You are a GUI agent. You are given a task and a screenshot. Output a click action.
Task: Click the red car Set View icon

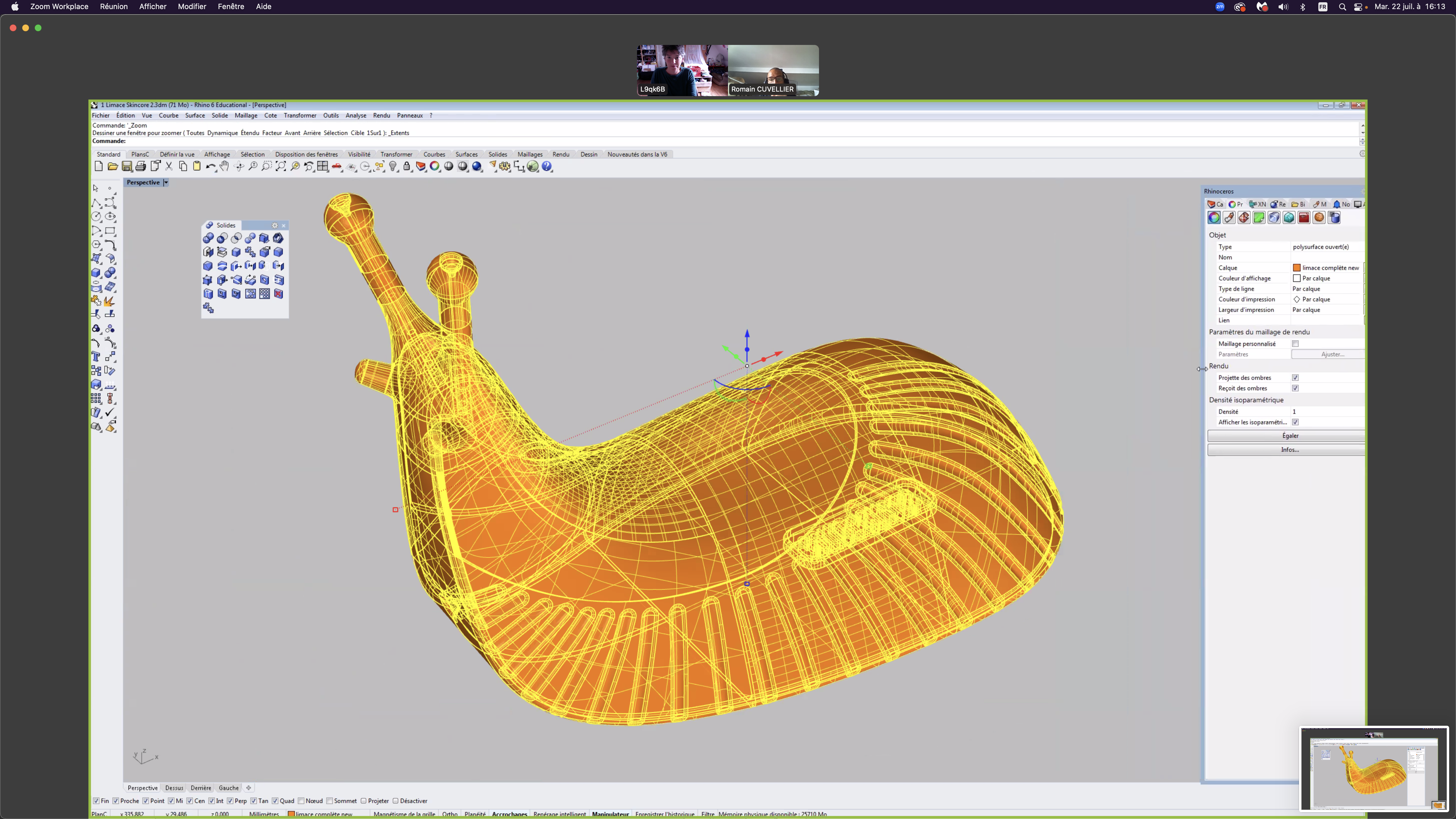[x=337, y=166]
